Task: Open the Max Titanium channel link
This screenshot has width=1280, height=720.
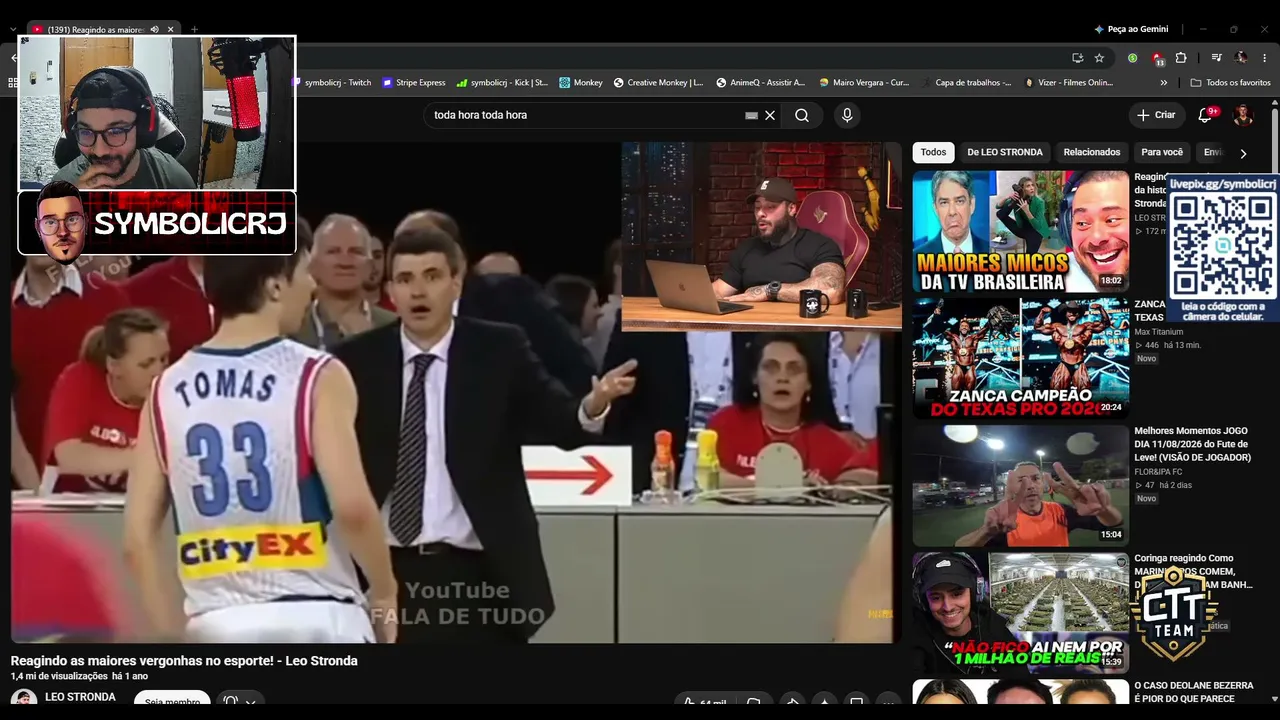Action: click(x=1158, y=332)
